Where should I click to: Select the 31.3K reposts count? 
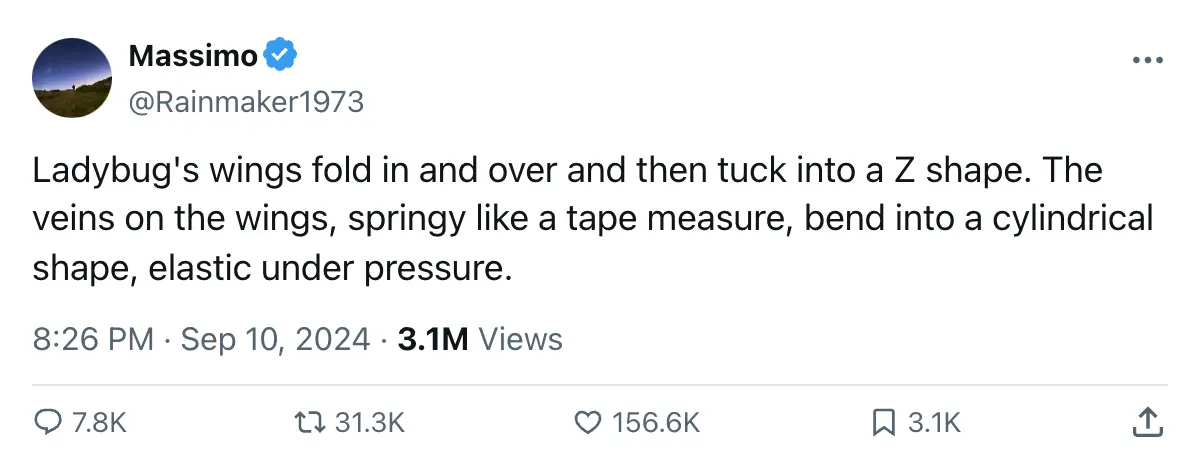click(x=368, y=423)
